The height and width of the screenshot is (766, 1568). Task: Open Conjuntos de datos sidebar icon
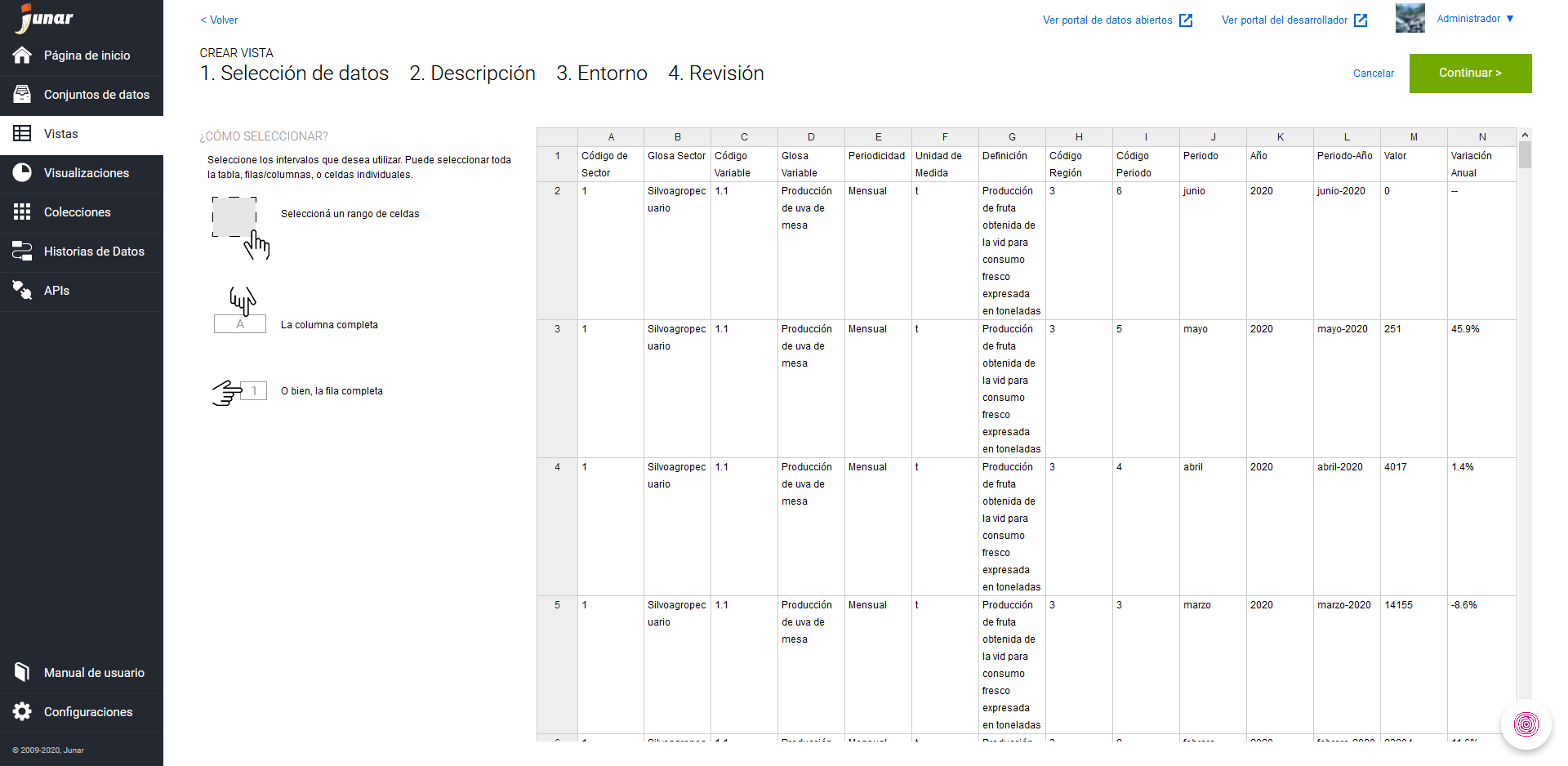[22, 94]
